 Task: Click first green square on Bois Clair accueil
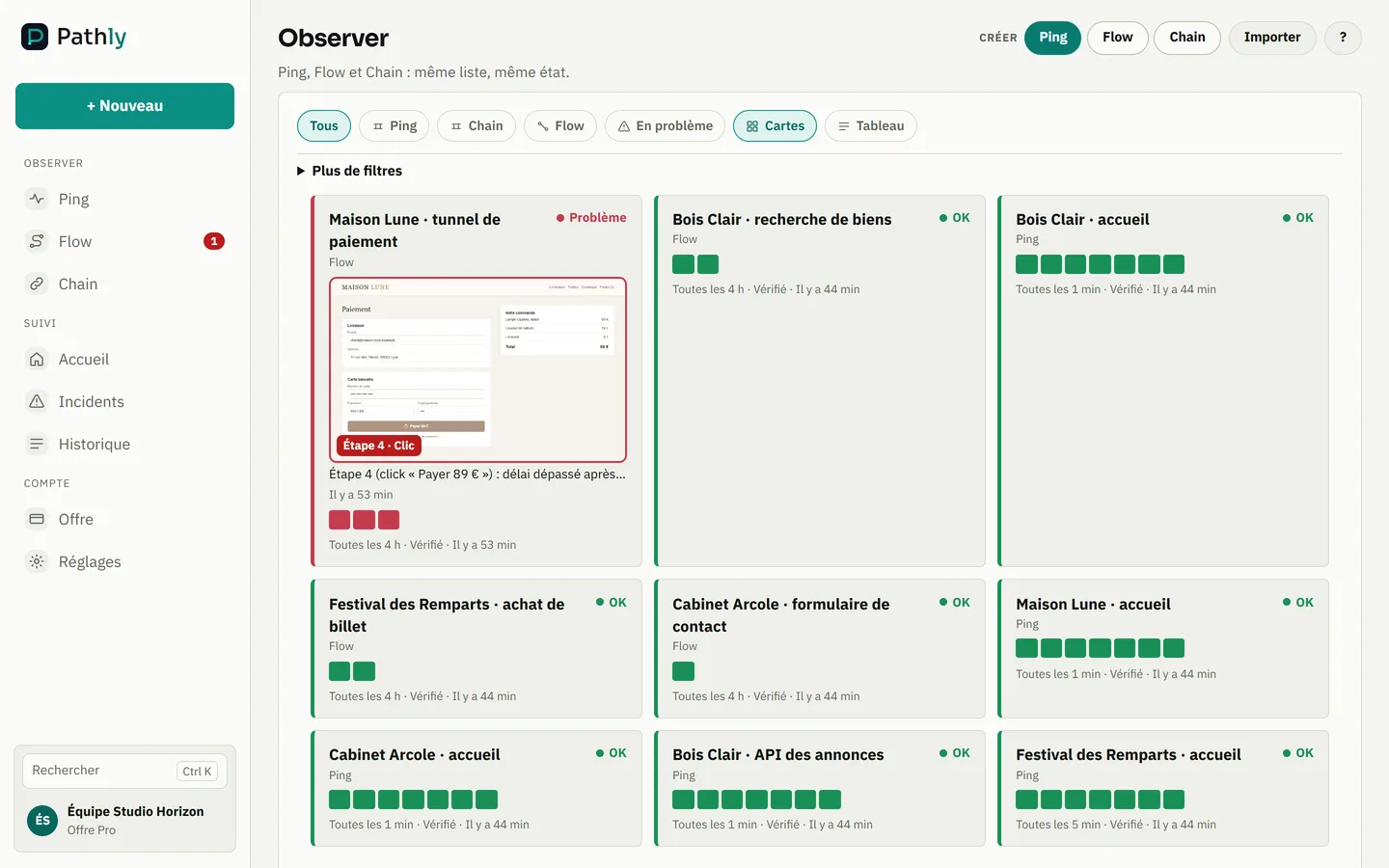coord(1026,264)
